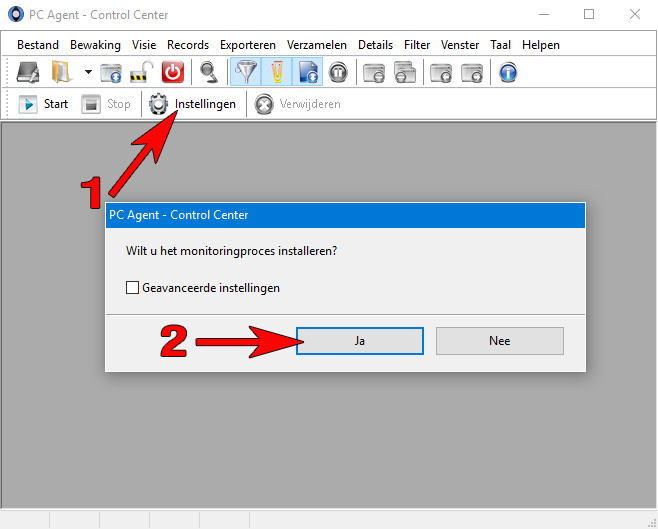Viewport: 658px width, 529px height.
Task: Open the Details menu
Action: click(375, 44)
